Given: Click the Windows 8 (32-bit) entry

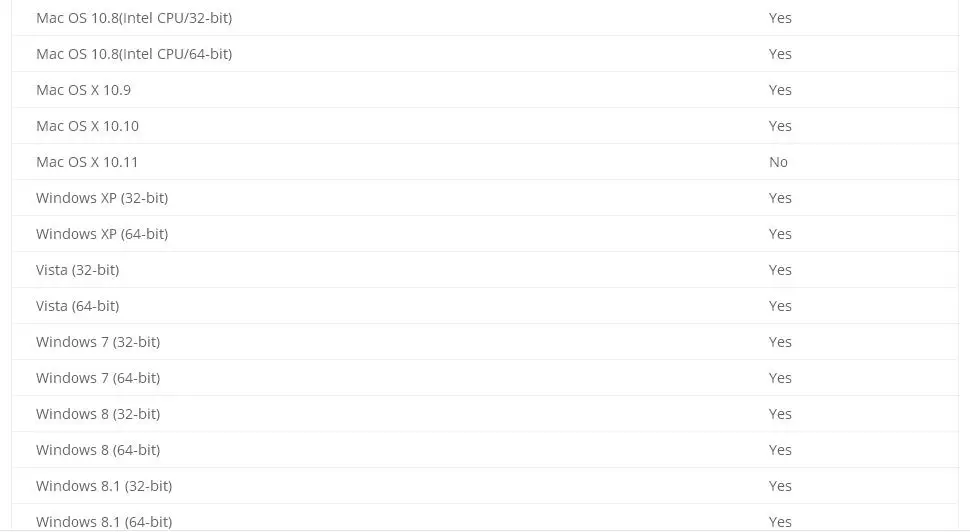Looking at the screenshot, I should 98,413.
